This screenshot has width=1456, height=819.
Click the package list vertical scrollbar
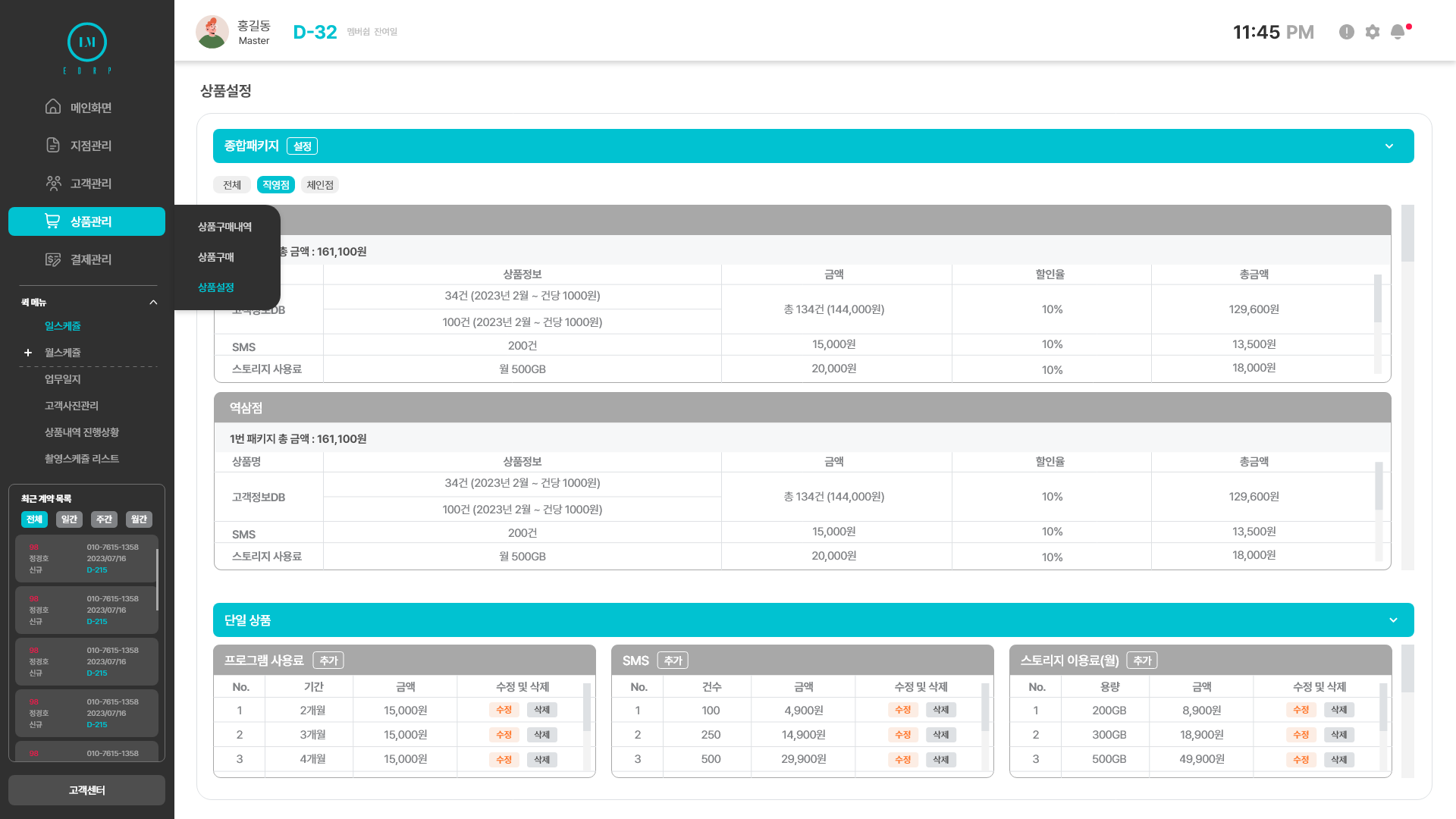click(1407, 234)
